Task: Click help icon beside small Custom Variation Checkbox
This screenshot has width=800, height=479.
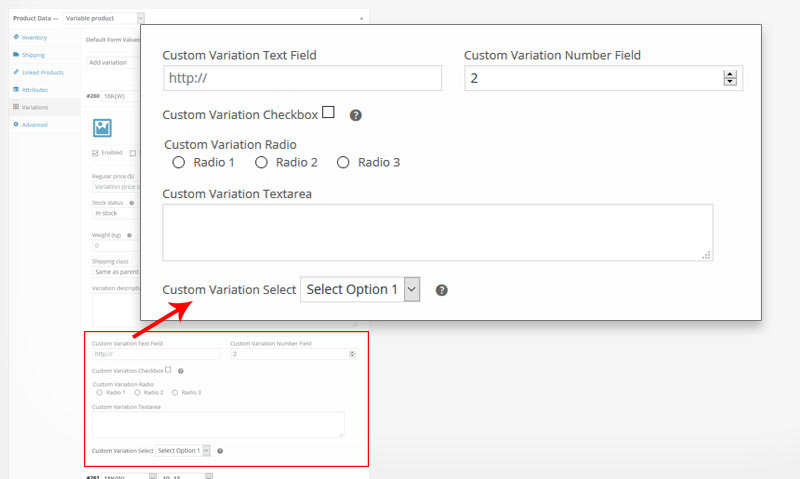Action: pos(181,371)
